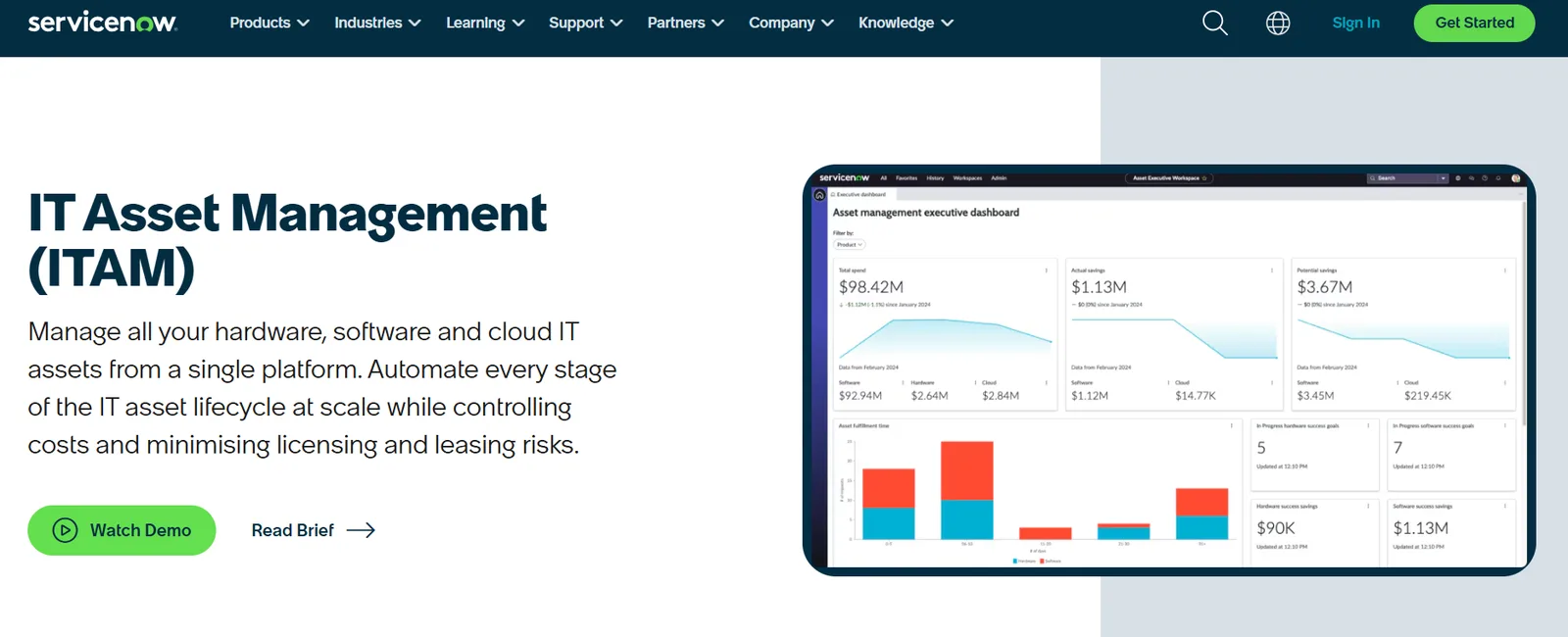Click the "$3.67M" potential savings value
The image size is (1568, 637).
(x=1325, y=287)
